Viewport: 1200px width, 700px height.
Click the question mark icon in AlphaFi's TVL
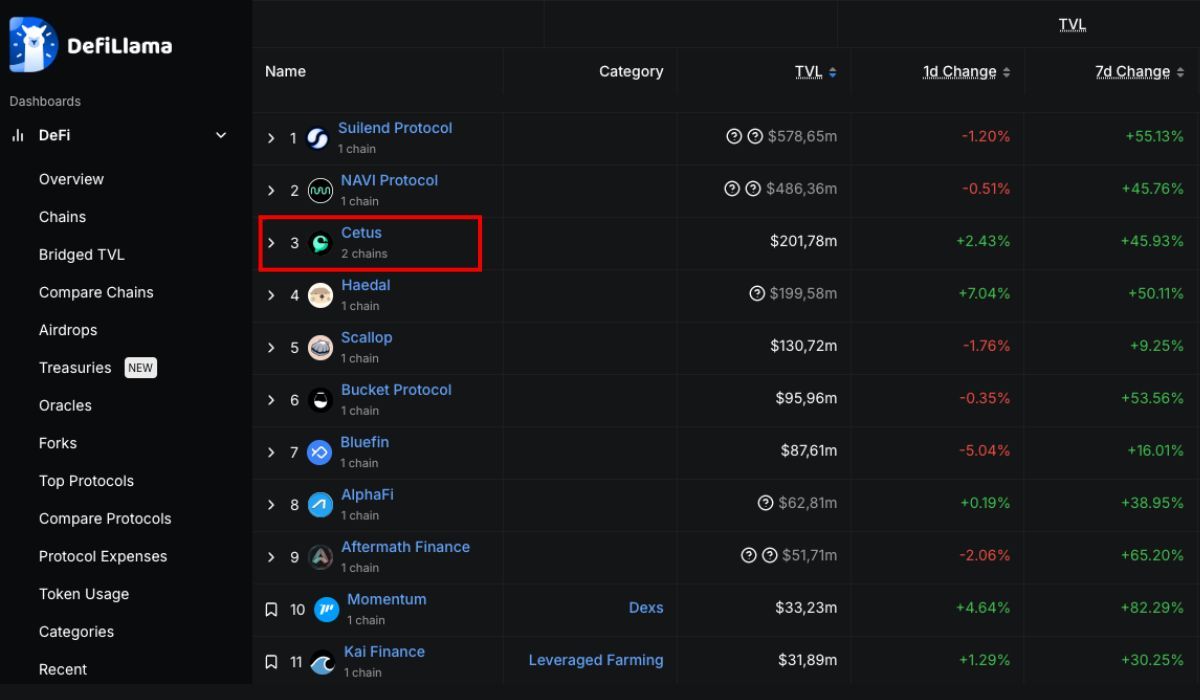(x=766, y=503)
